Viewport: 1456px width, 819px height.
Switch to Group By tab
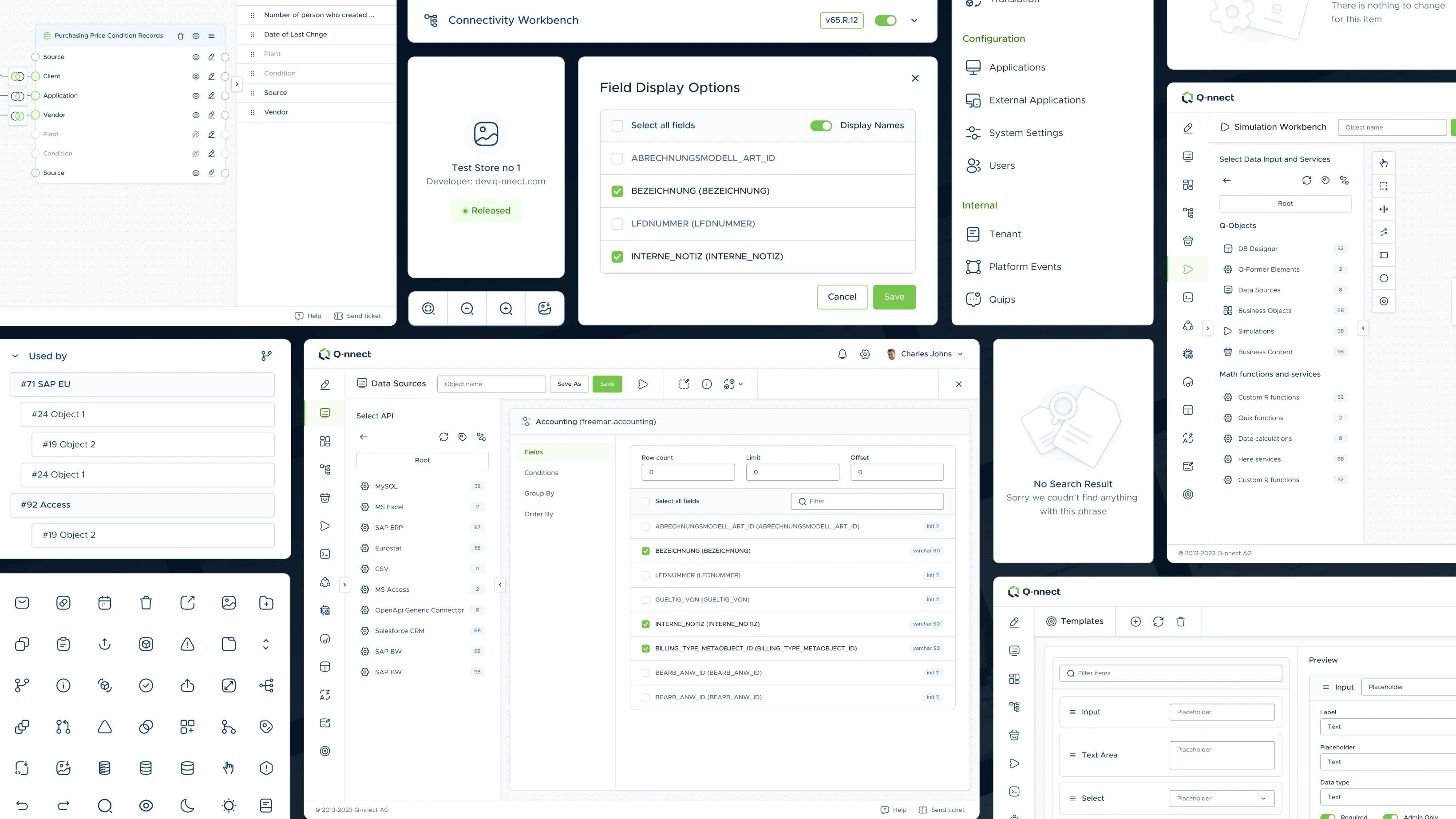point(538,494)
